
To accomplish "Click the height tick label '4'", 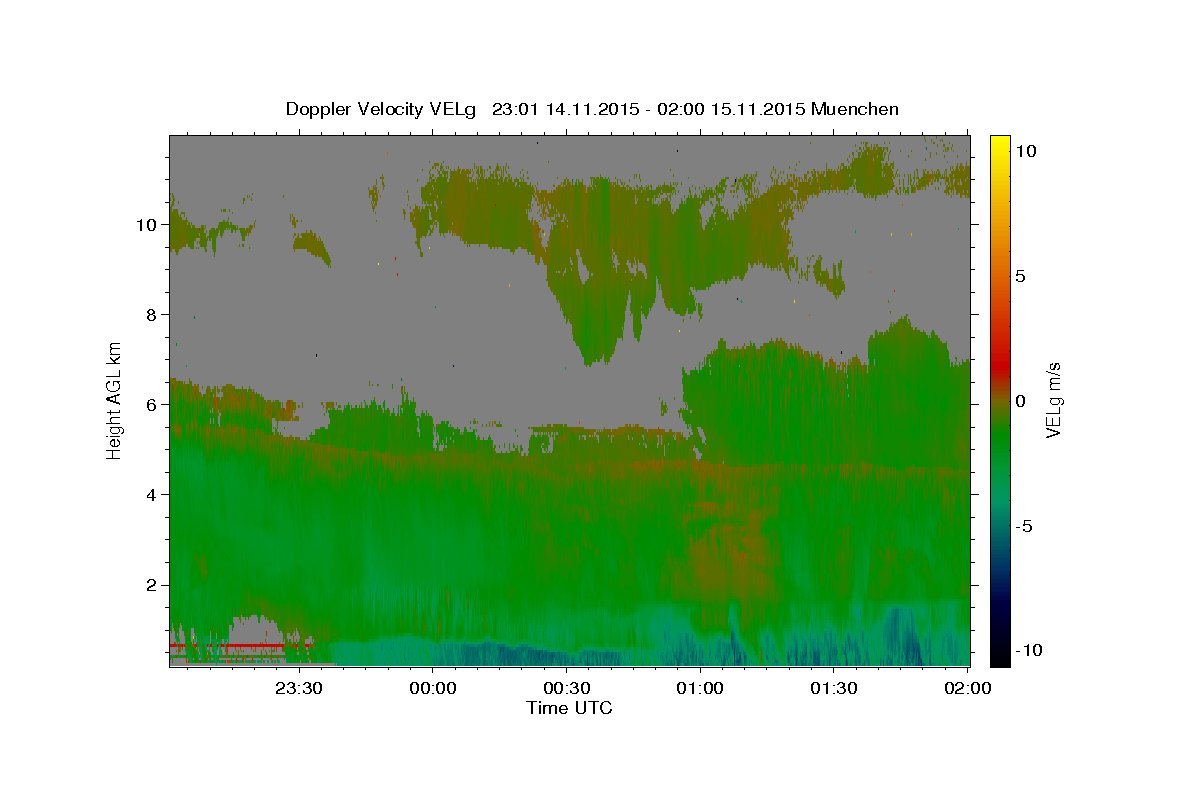I will [x=152, y=494].
